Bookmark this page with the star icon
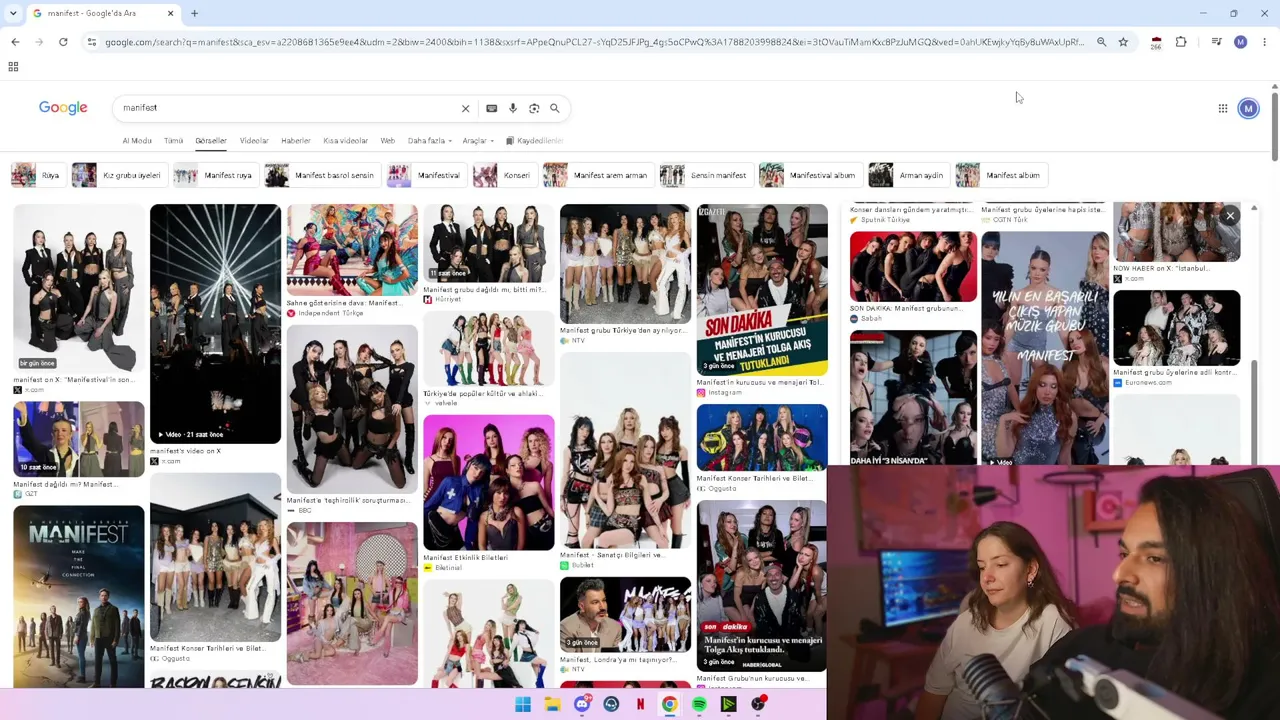Screen dimensions: 1280x720 tap(1123, 42)
